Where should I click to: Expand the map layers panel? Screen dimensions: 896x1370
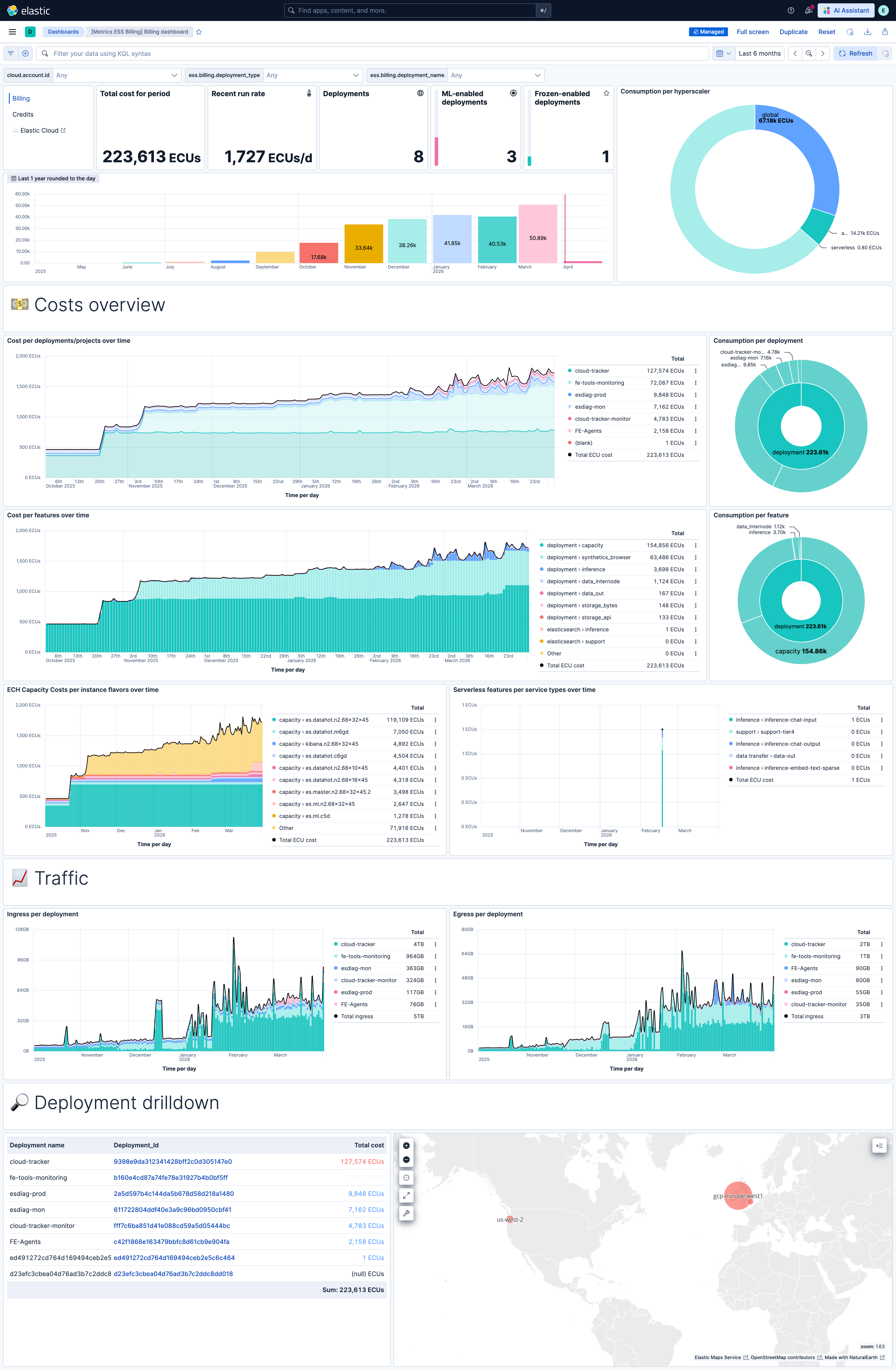click(x=879, y=1146)
